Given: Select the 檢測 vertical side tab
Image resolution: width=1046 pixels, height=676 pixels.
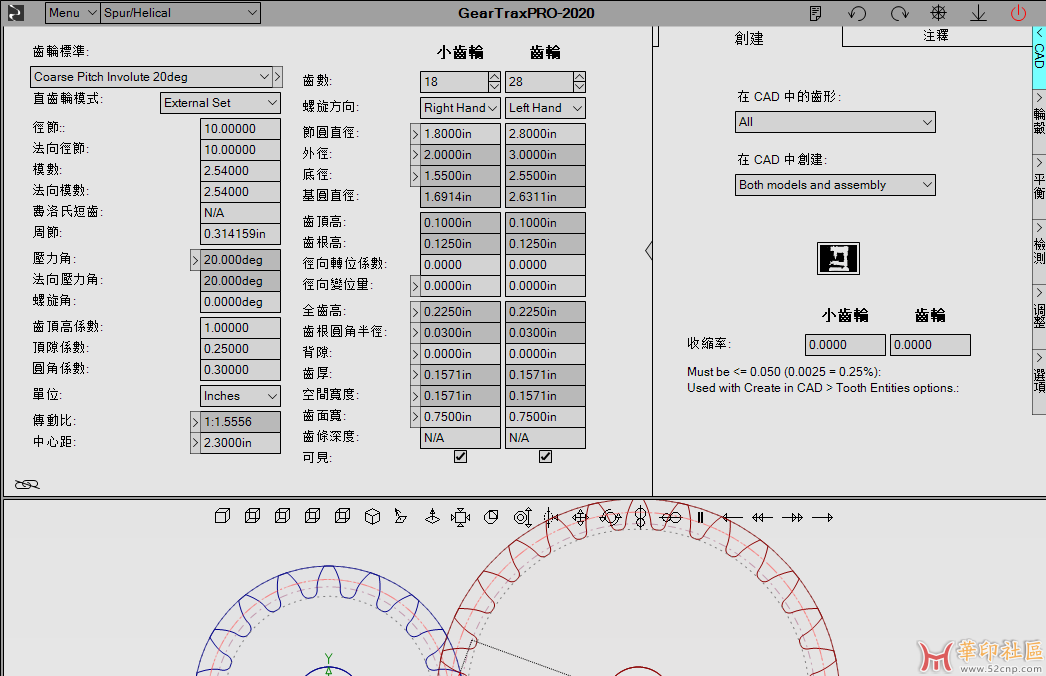Looking at the screenshot, I should (x=1039, y=252).
